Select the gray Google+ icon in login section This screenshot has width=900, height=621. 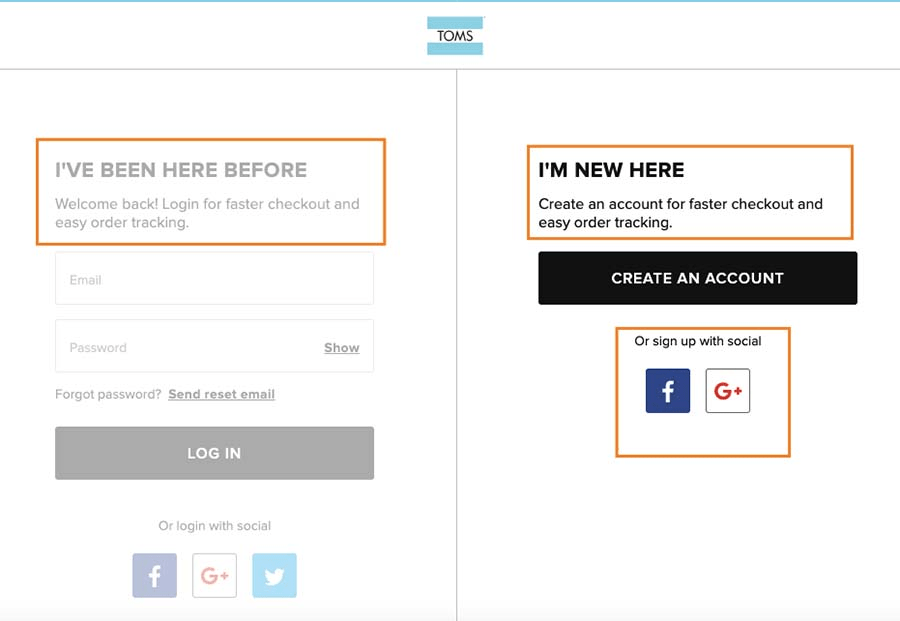tap(214, 575)
